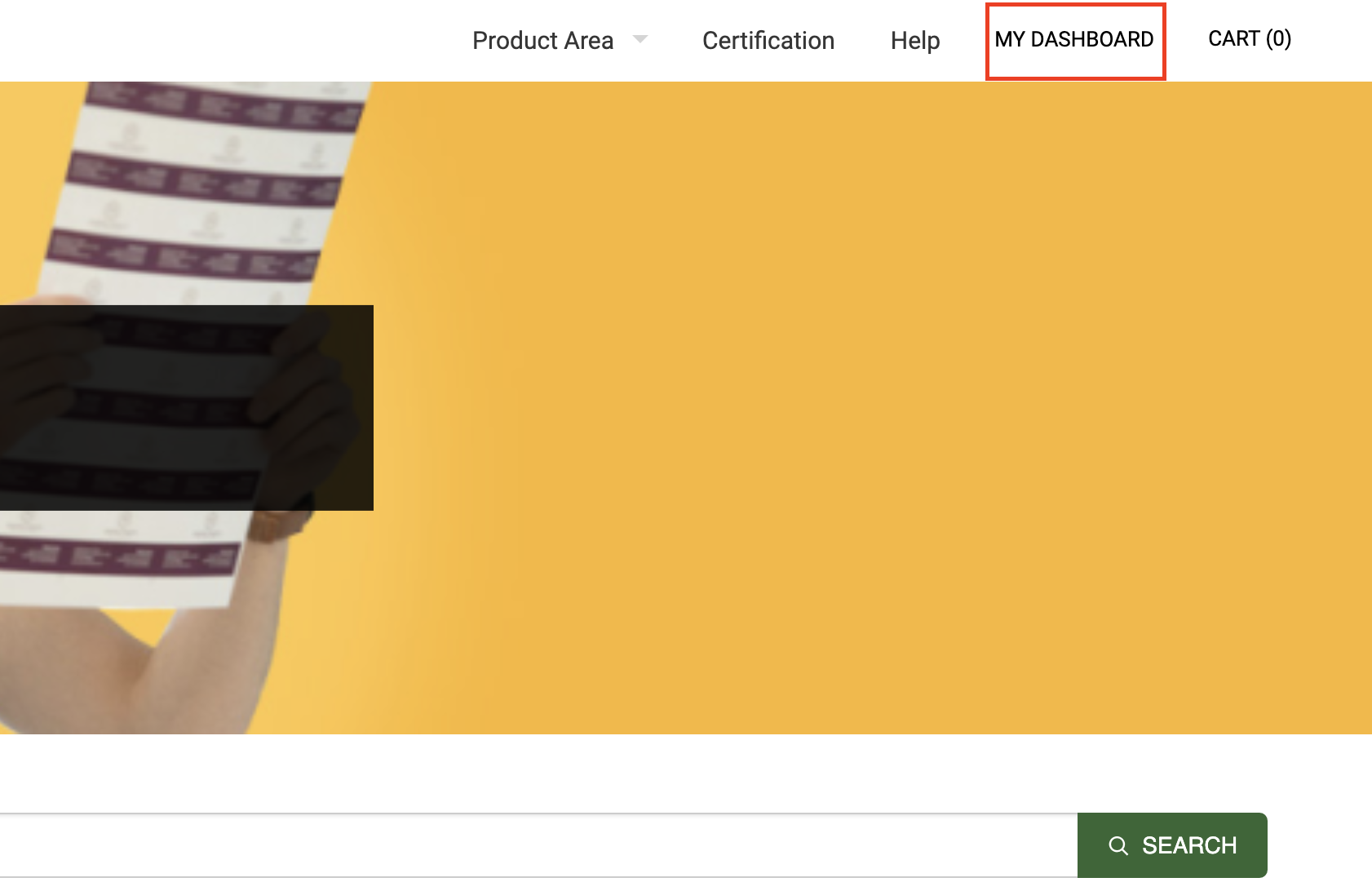Click the white space above search bar
The height and width of the screenshot is (891, 1372).
point(685,774)
